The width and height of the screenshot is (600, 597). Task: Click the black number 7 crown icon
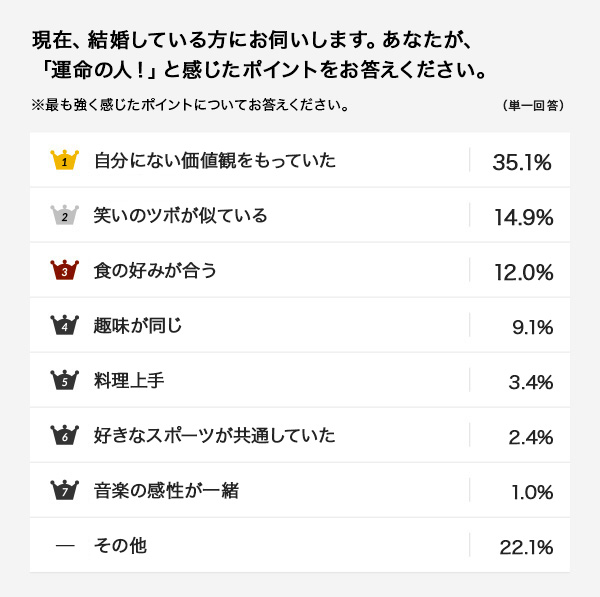point(64,490)
